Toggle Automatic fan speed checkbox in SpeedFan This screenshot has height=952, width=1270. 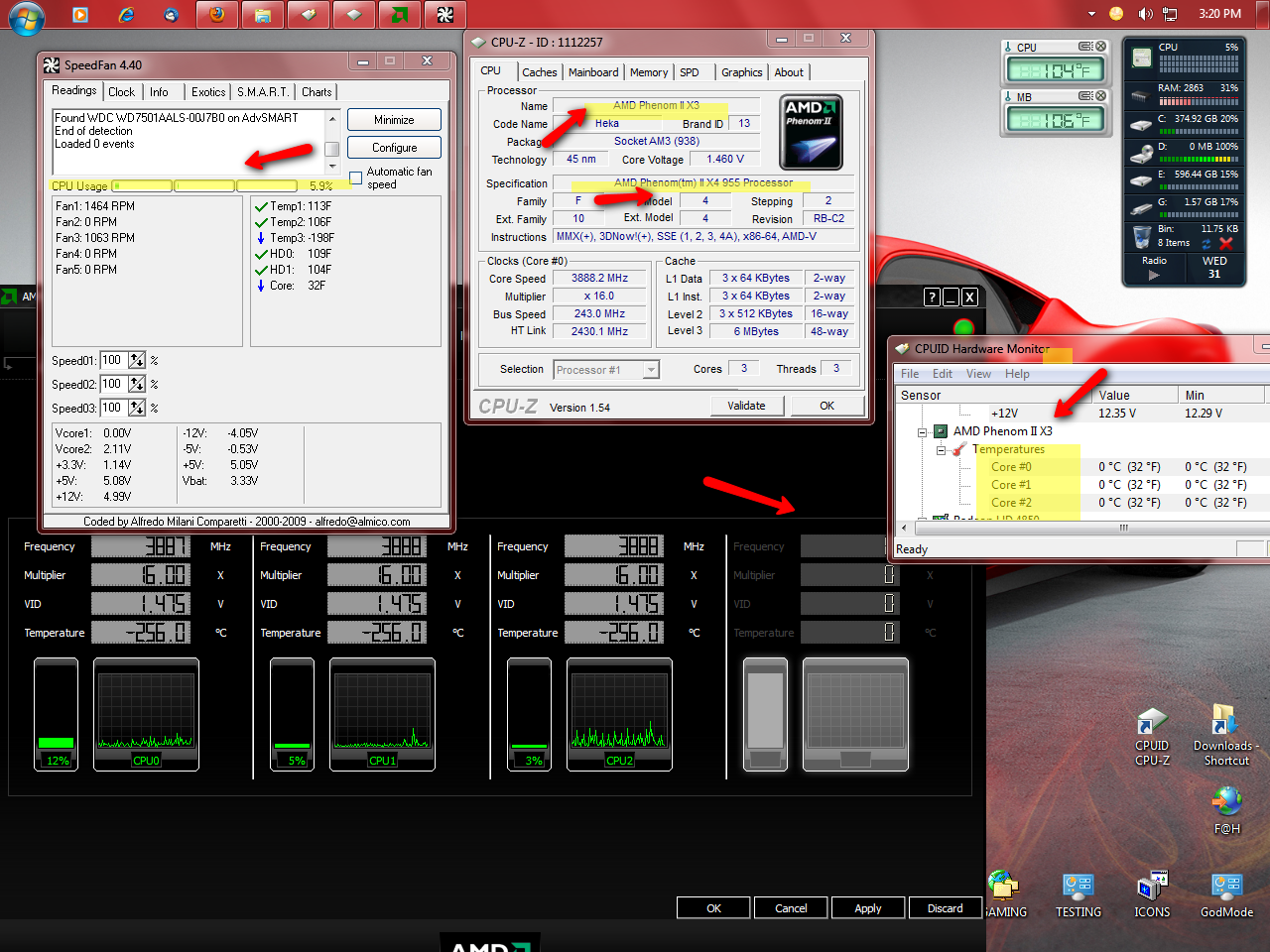pyautogui.click(x=355, y=178)
